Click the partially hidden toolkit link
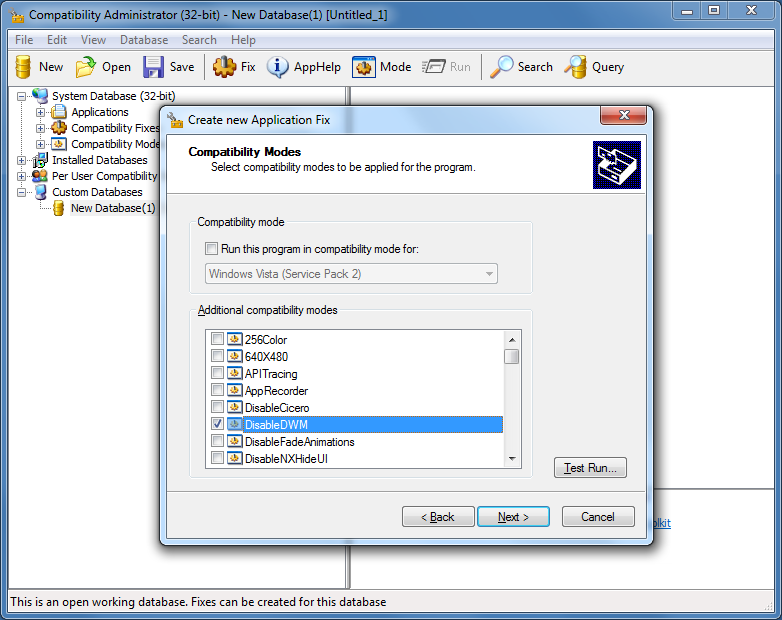Image resolution: width=782 pixels, height=620 pixels. coord(661,523)
